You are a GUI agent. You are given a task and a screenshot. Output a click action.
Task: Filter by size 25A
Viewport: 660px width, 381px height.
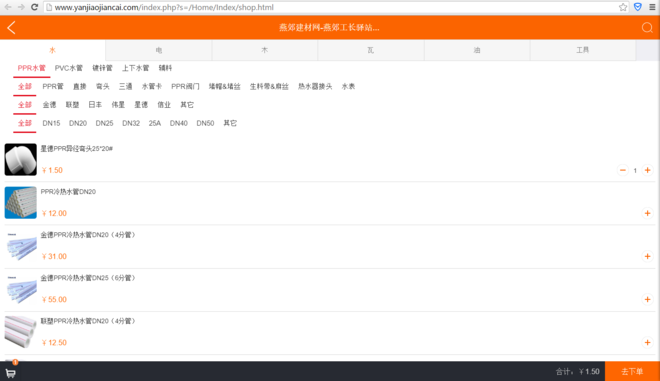pyautogui.click(x=154, y=123)
